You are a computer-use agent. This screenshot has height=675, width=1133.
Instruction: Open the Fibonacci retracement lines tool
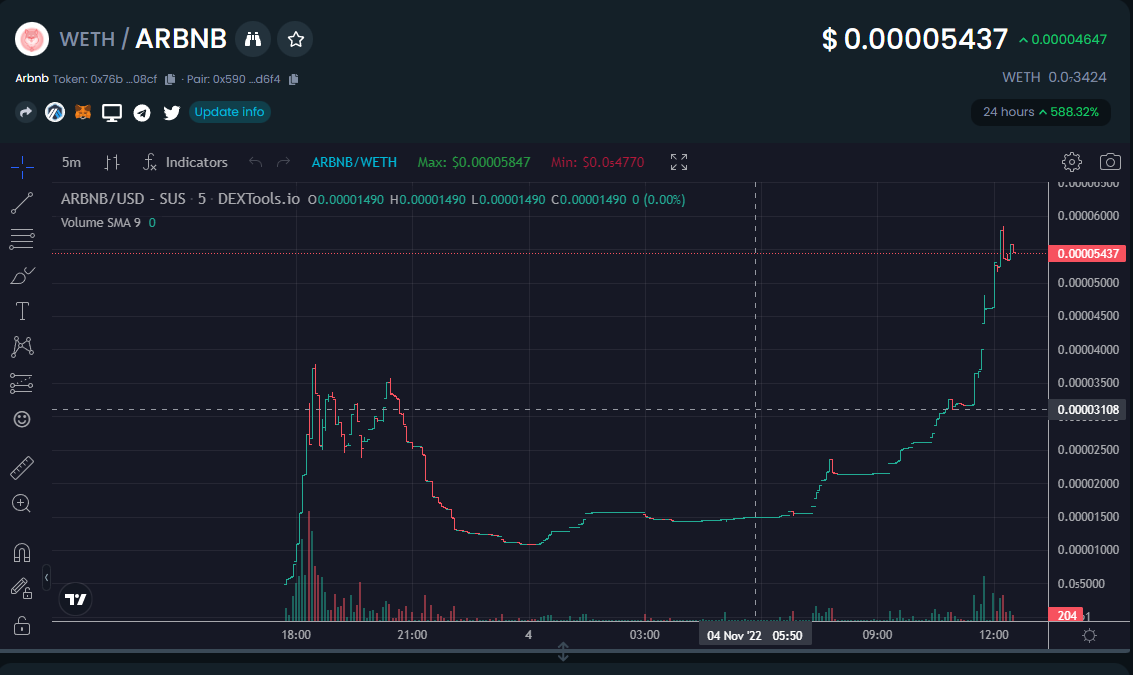pyautogui.click(x=22, y=239)
